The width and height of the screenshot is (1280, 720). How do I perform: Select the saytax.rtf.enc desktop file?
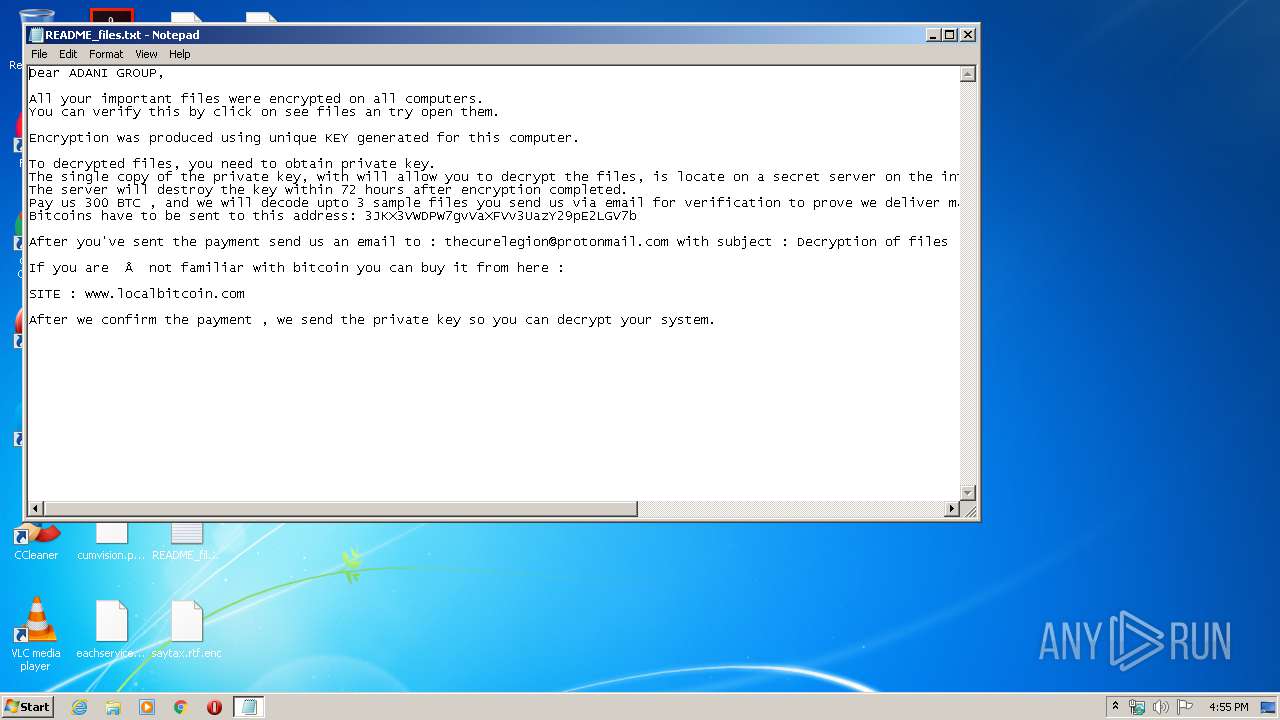(186, 630)
